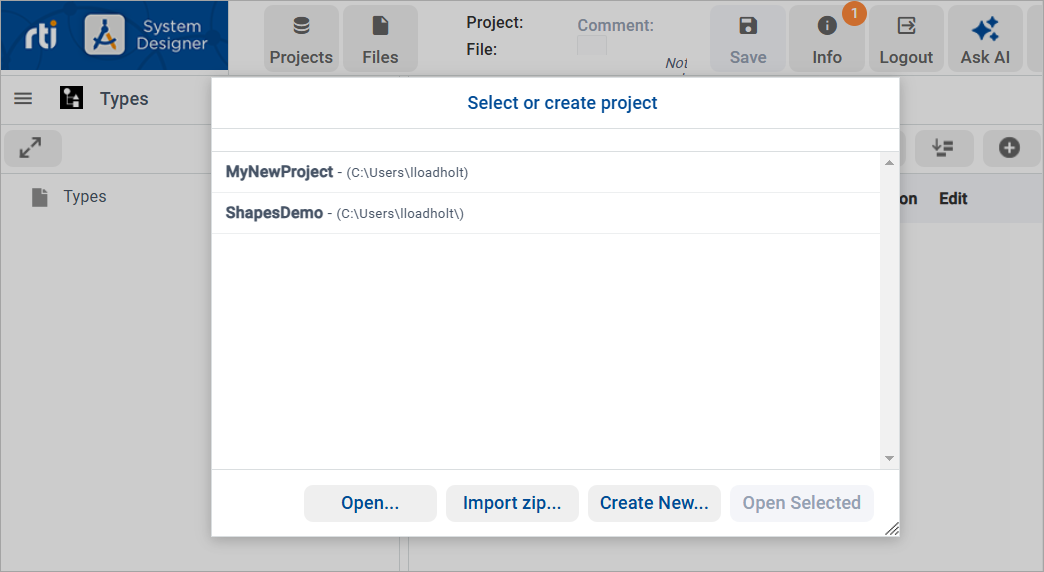1044x572 pixels.
Task: Open the Projects database panel
Action: [301, 39]
